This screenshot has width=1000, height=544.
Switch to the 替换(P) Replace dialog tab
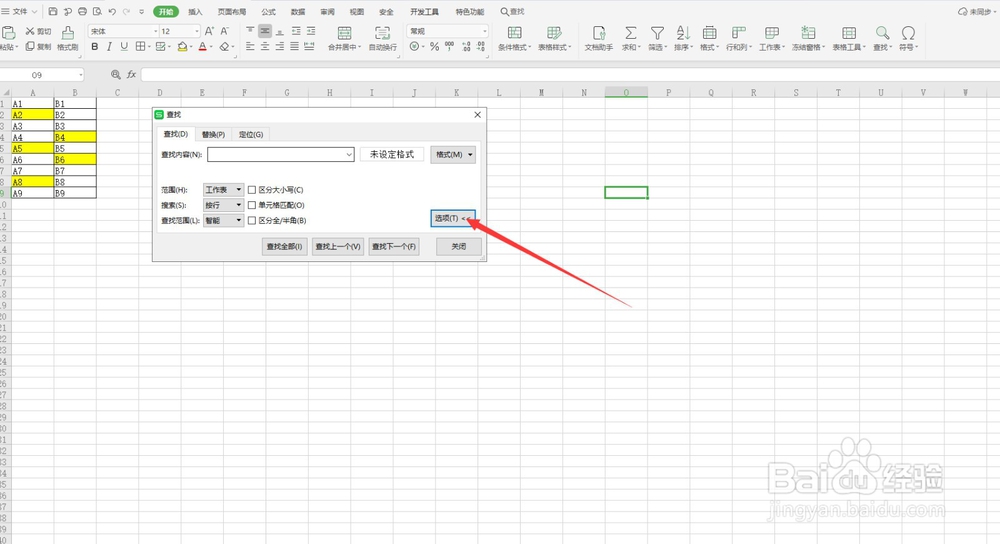[213, 135]
